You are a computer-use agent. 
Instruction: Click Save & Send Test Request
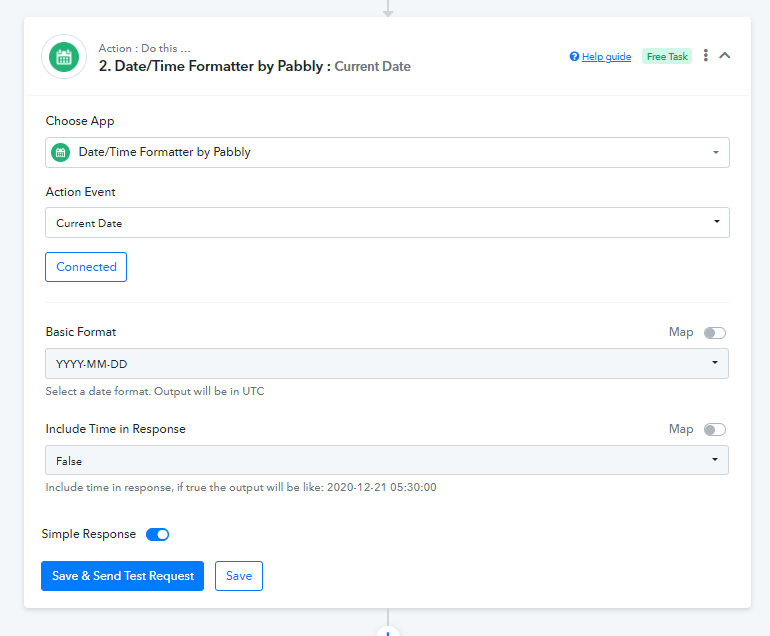[x=122, y=576]
